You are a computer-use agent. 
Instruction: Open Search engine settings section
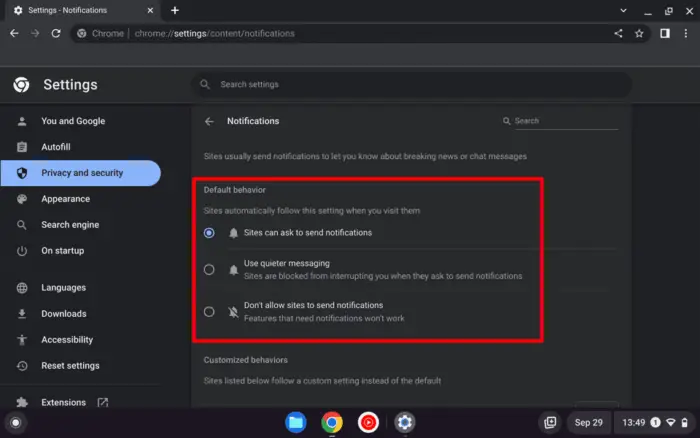pos(70,225)
